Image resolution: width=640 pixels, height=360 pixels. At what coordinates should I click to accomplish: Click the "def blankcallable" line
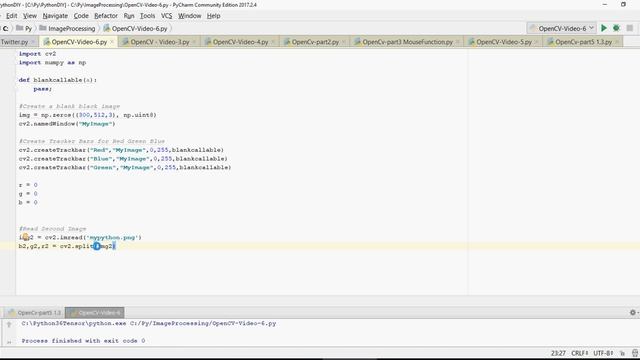click(58, 80)
